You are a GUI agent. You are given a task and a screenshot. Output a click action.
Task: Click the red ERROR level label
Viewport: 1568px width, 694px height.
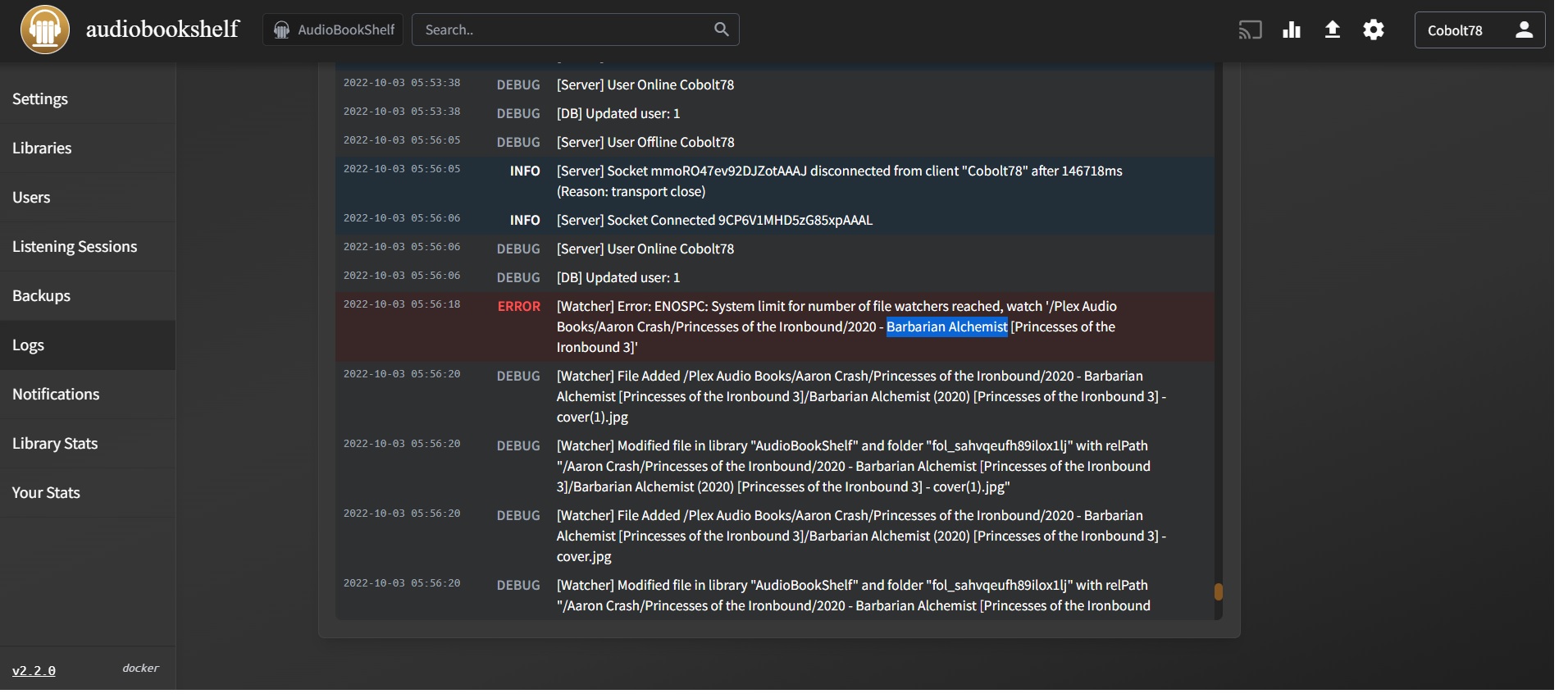click(x=519, y=306)
